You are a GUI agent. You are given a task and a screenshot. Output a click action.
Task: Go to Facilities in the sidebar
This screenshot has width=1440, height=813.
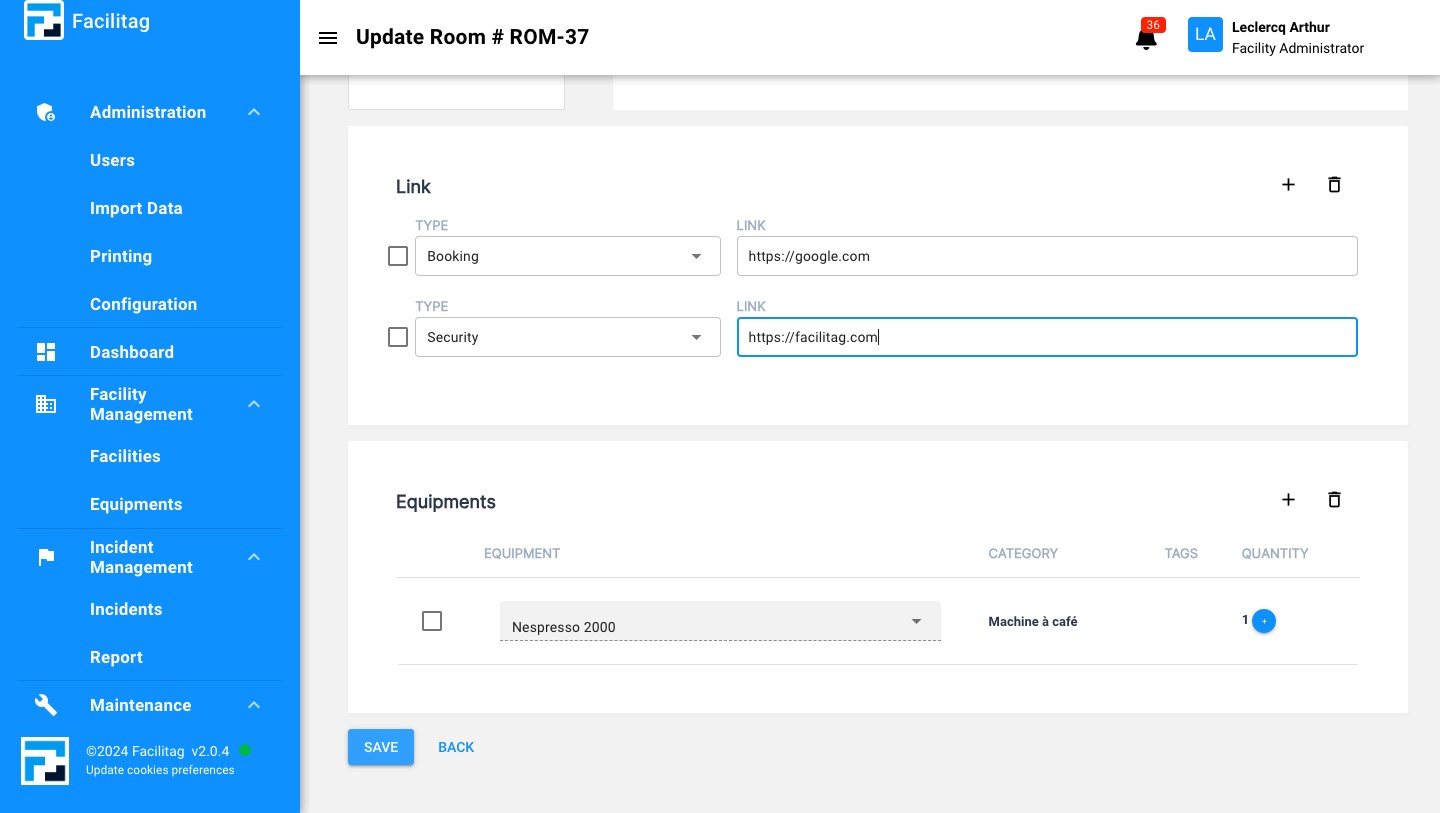[x=125, y=456]
